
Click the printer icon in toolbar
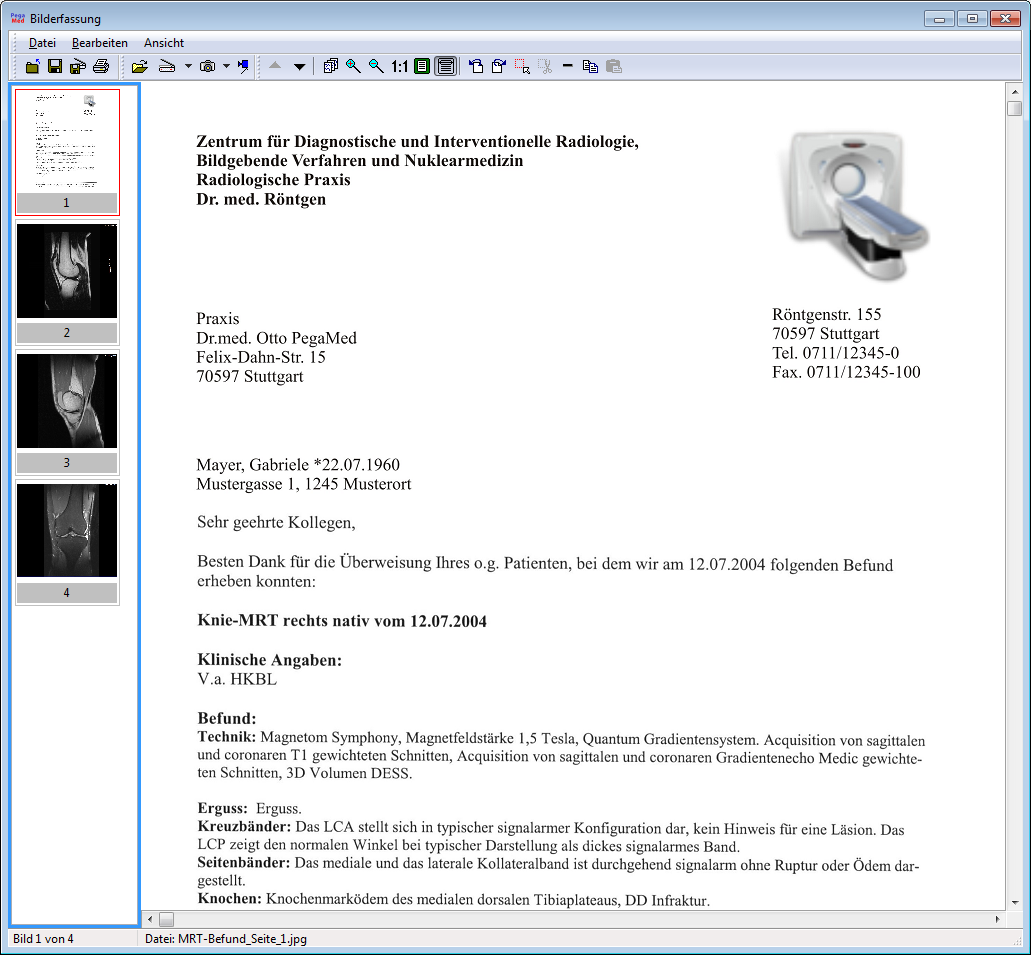pyautogui.click(x=101, y=67)
